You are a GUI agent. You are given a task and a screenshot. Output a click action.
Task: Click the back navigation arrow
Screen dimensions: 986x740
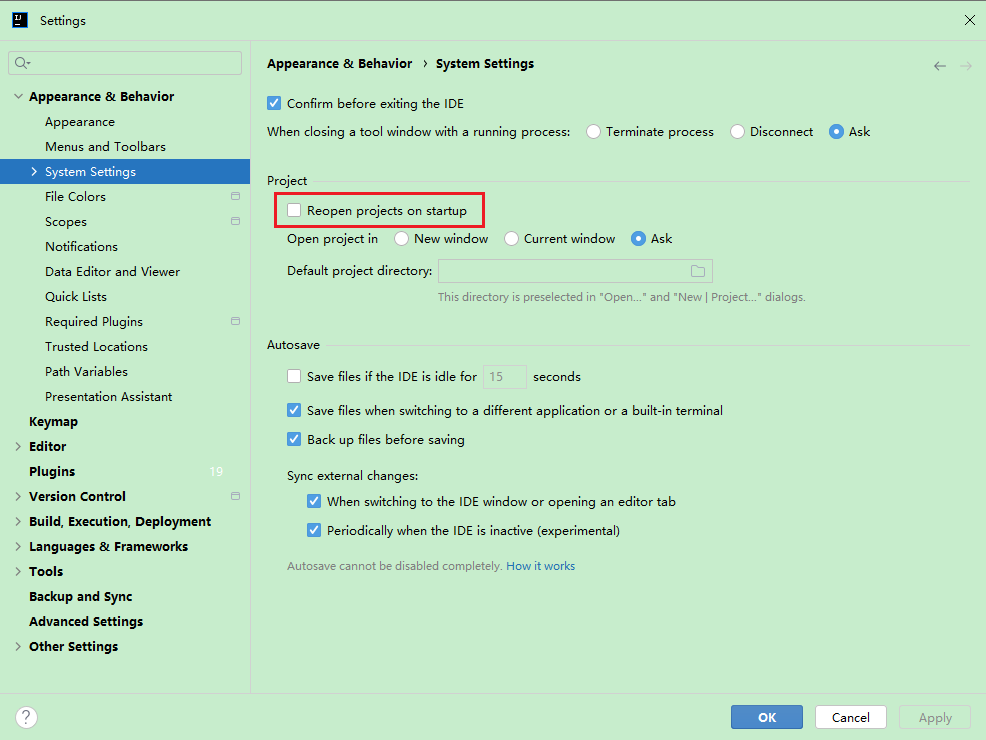[x=939, y=66]
